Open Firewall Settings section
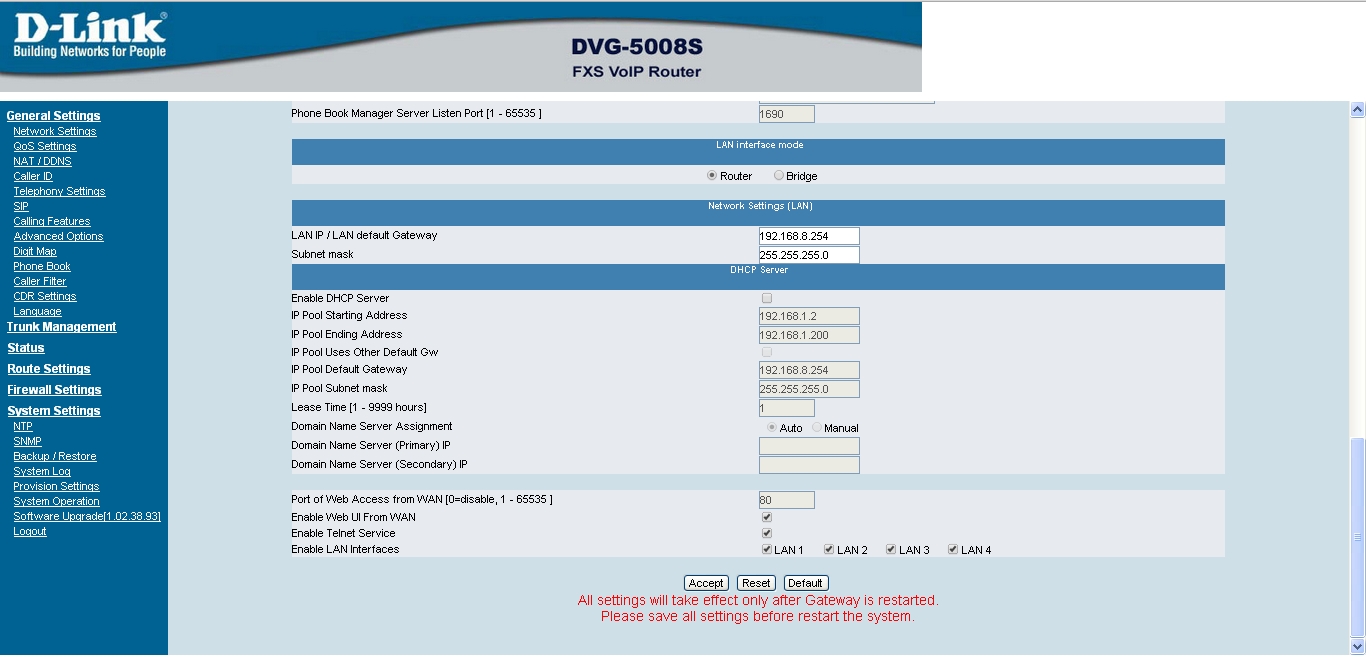1366x657 pixels. pyautogui.click(x=54, y=390)
